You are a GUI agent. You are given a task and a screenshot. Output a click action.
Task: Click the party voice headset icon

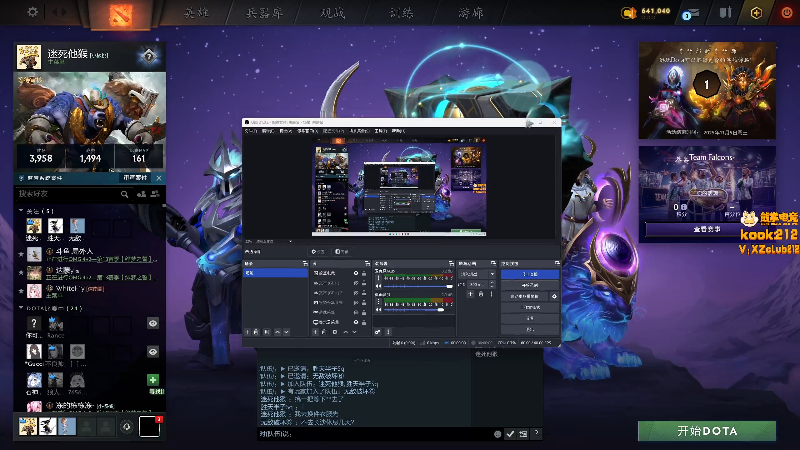tap(127, 427)
